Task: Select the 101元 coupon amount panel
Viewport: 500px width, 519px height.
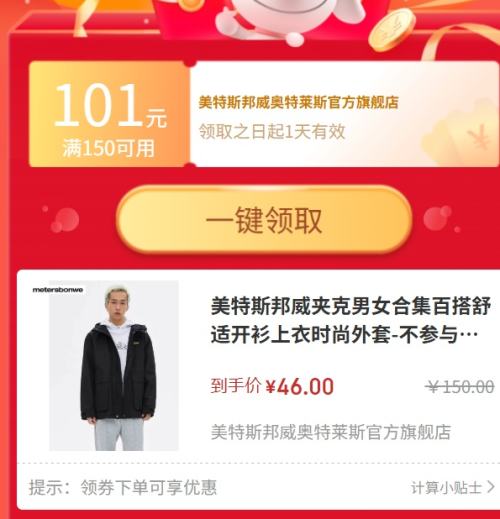Action: coord(109,114)
